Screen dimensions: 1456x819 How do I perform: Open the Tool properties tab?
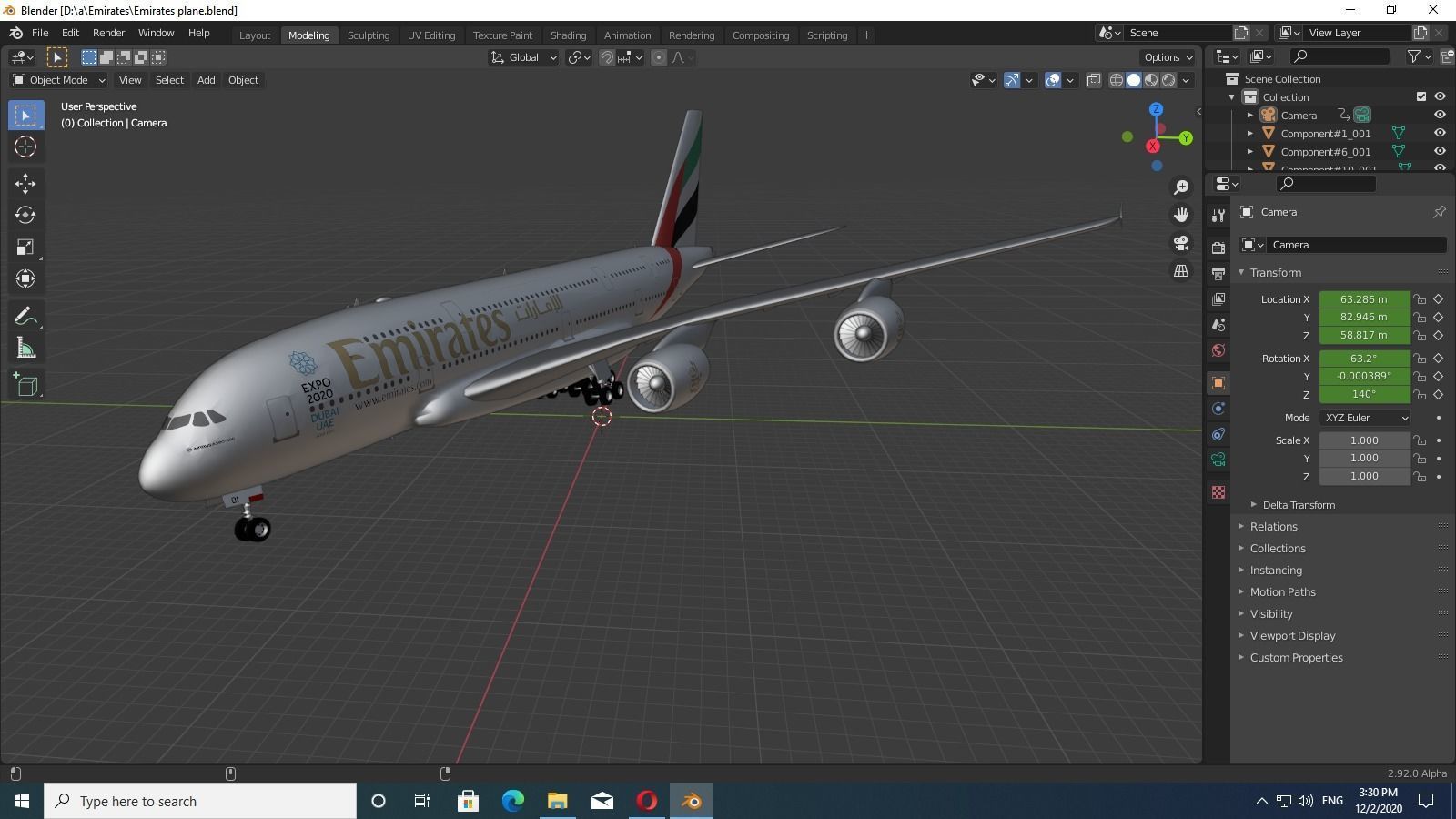tap(1218, 216)
